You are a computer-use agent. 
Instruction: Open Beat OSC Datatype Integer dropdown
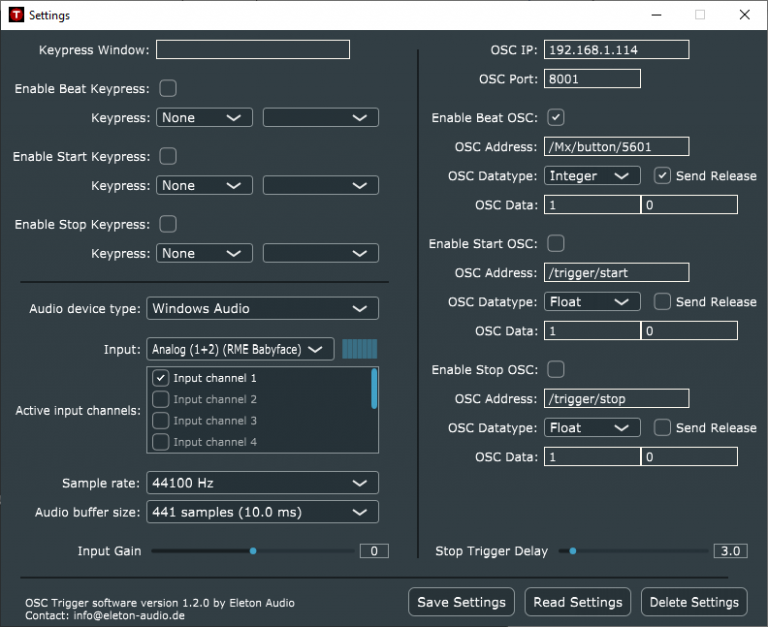(593, 176)
